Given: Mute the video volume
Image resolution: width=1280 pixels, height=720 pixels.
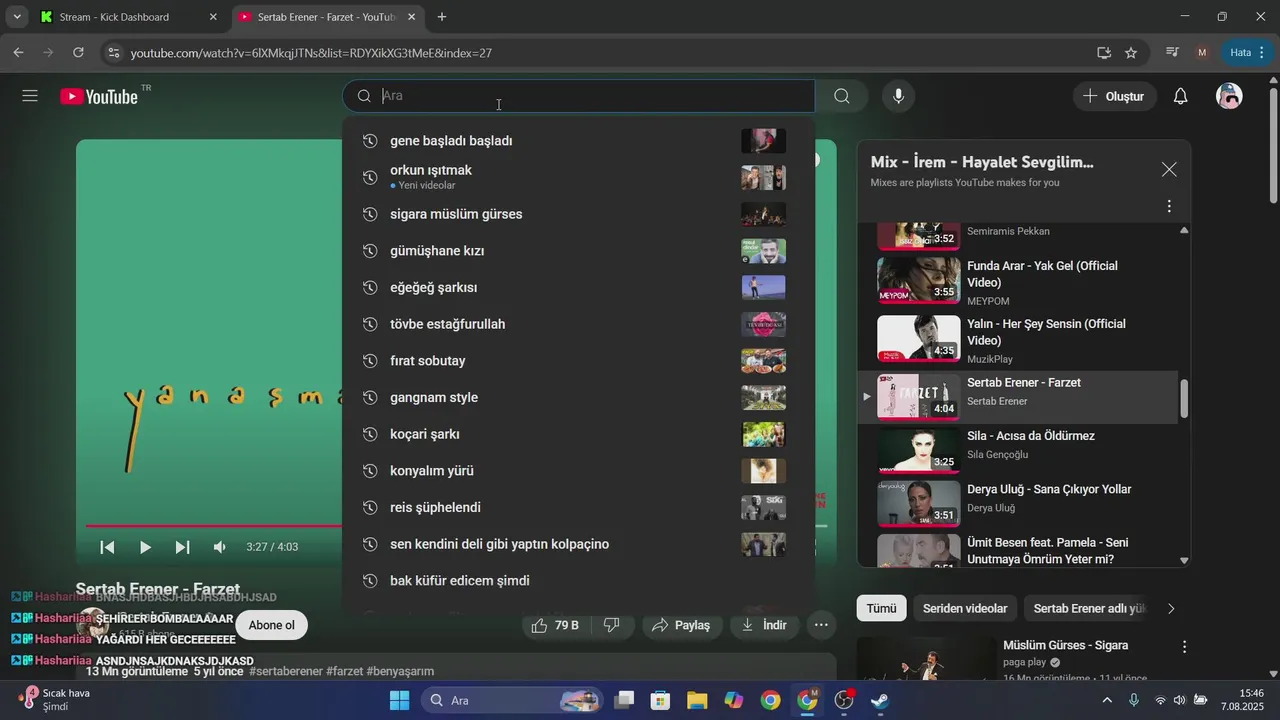Looking at the screenshot, I should coord(220,547).
